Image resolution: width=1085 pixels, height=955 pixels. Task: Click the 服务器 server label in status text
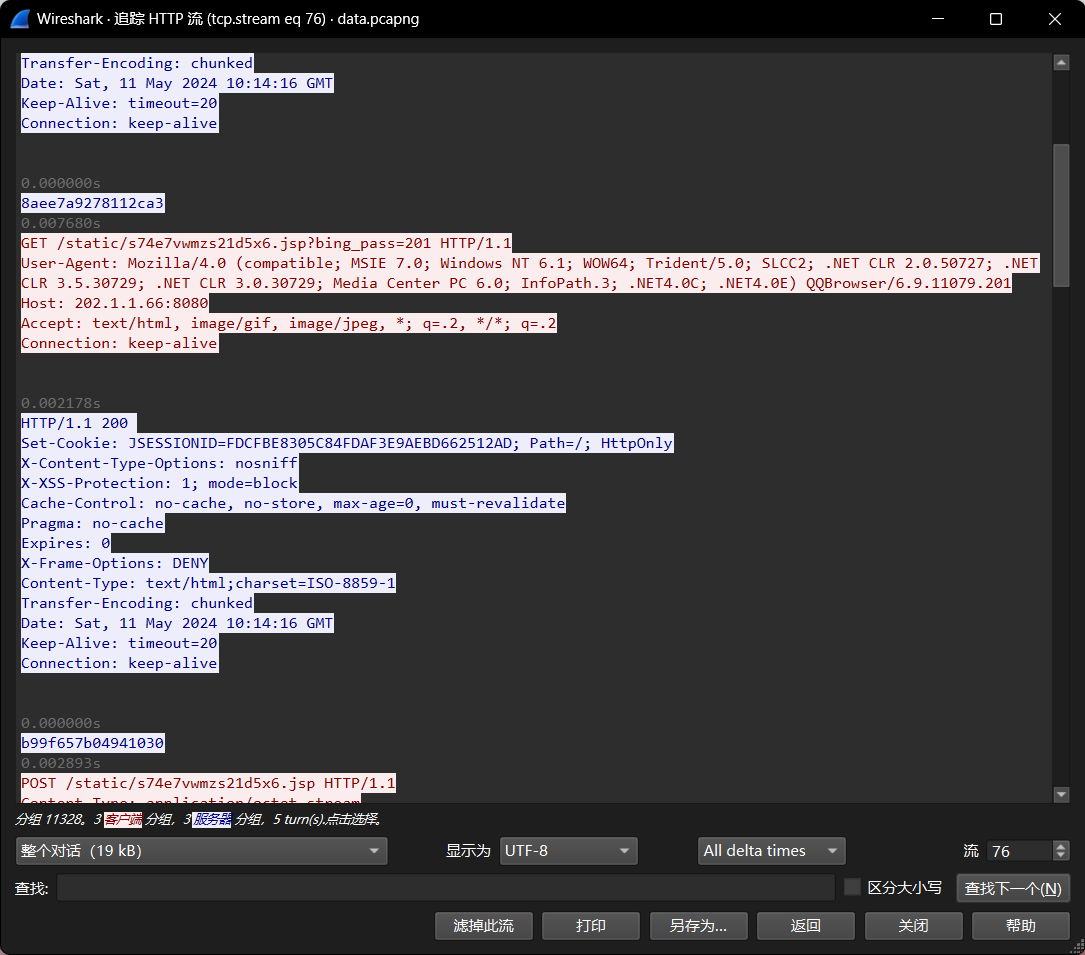(x=212, y=819)
